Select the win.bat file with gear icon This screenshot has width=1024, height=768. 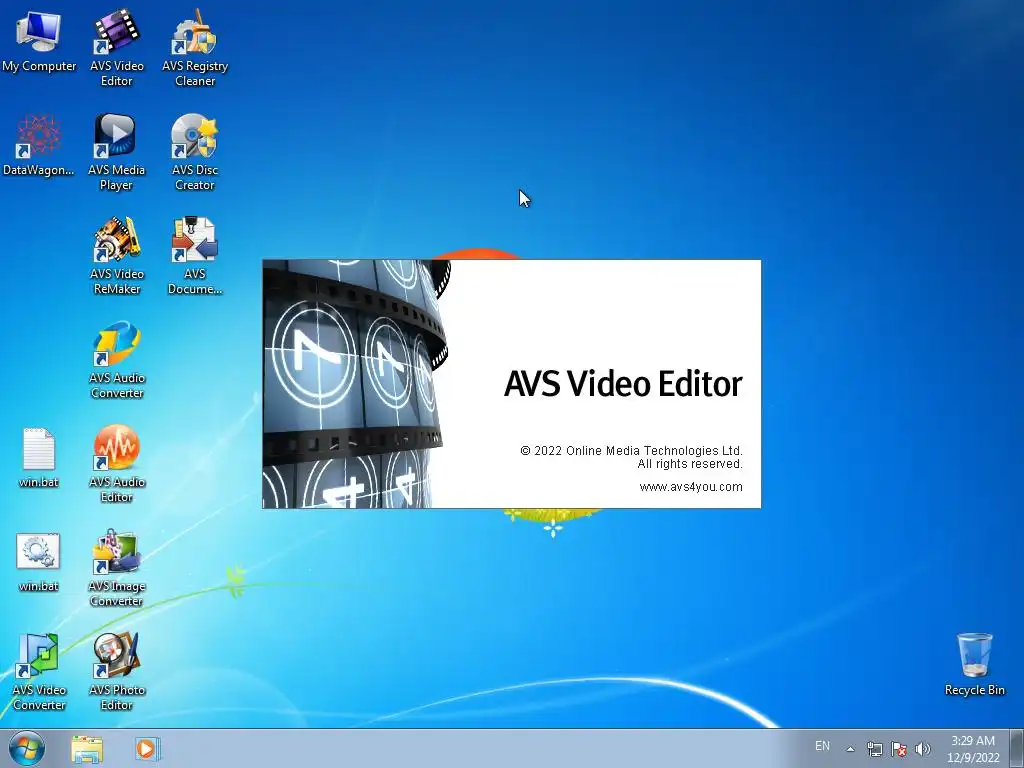(39, 562)
